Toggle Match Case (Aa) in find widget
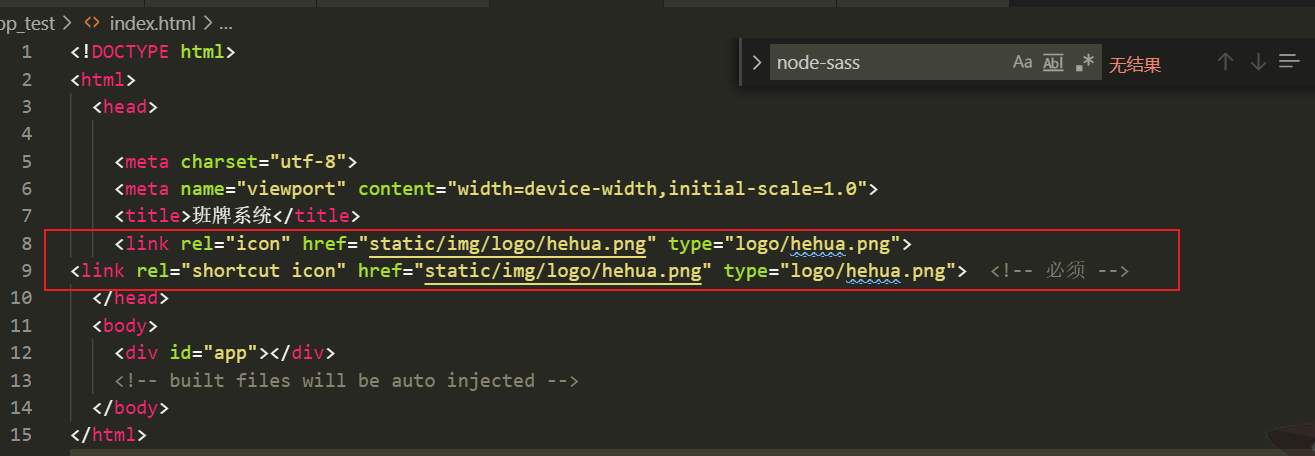The width and height of the screenshot is (1315, 456). click(1022, 62)
